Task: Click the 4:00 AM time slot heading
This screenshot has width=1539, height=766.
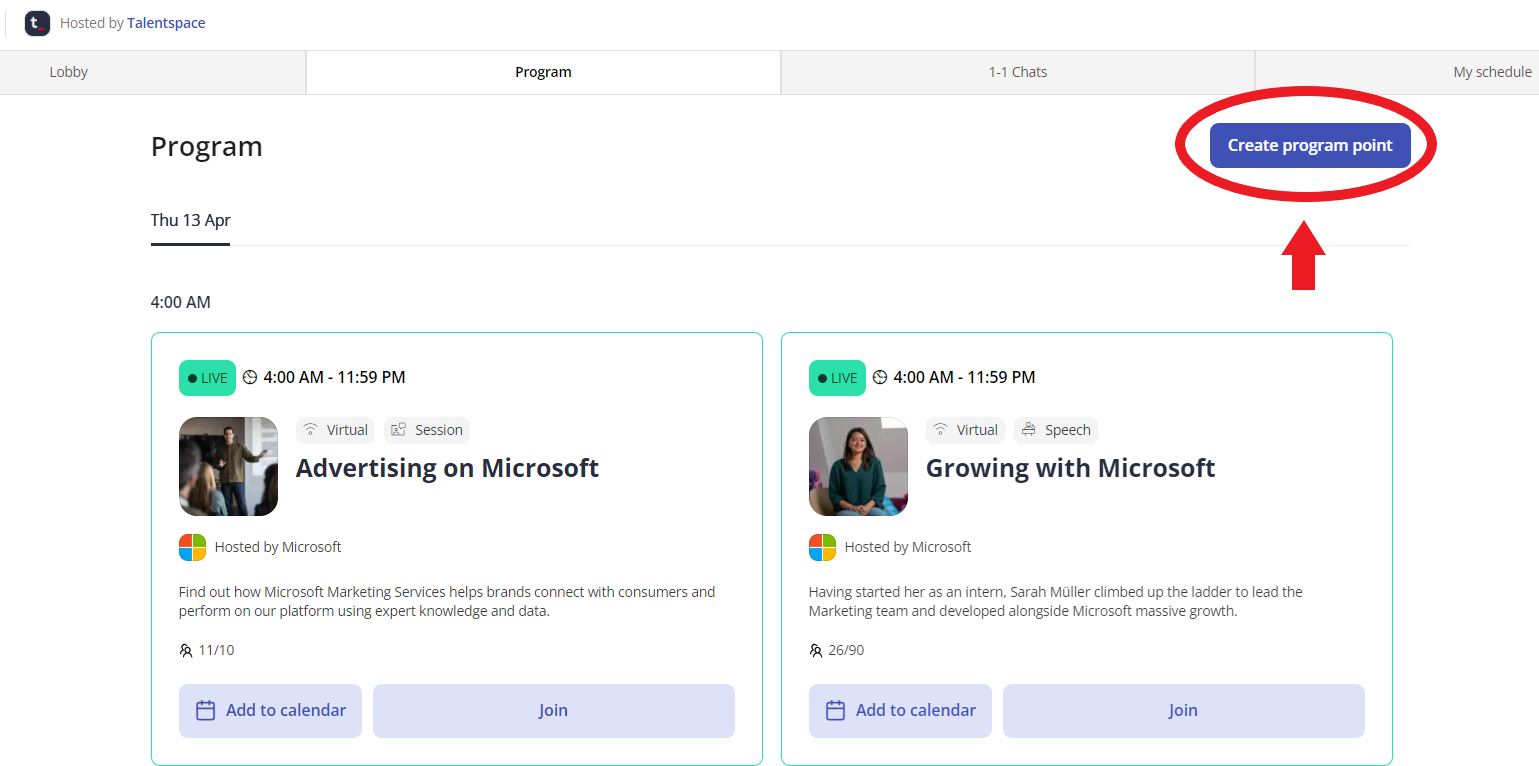Action: (x=181, y=302)
